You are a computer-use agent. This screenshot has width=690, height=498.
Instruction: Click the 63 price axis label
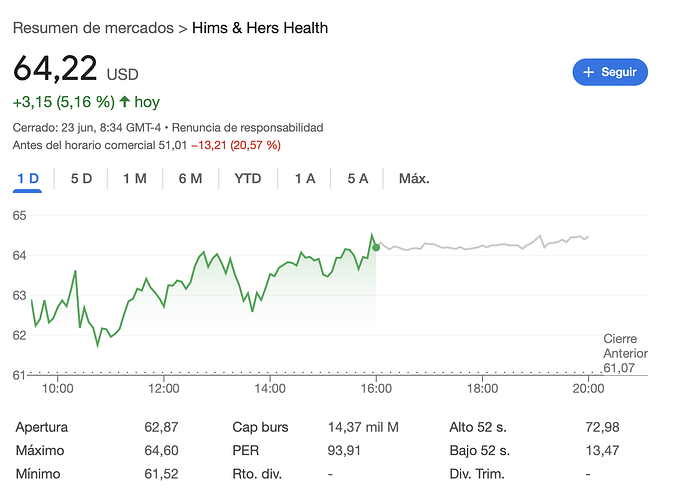coord(19,295)
